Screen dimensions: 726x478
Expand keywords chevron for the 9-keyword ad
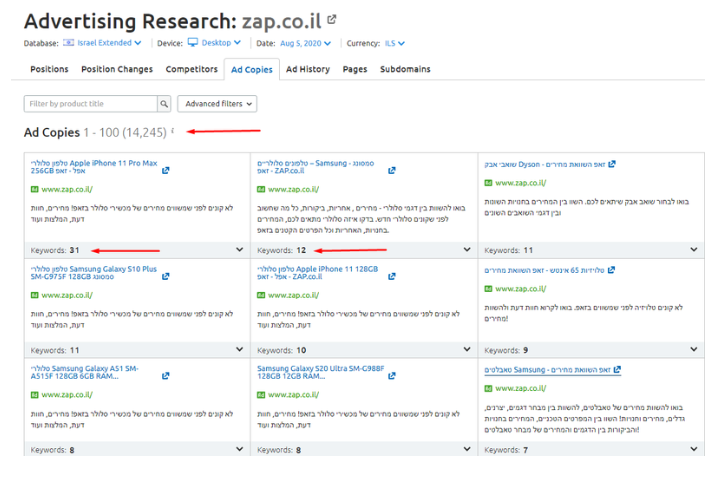694,349
